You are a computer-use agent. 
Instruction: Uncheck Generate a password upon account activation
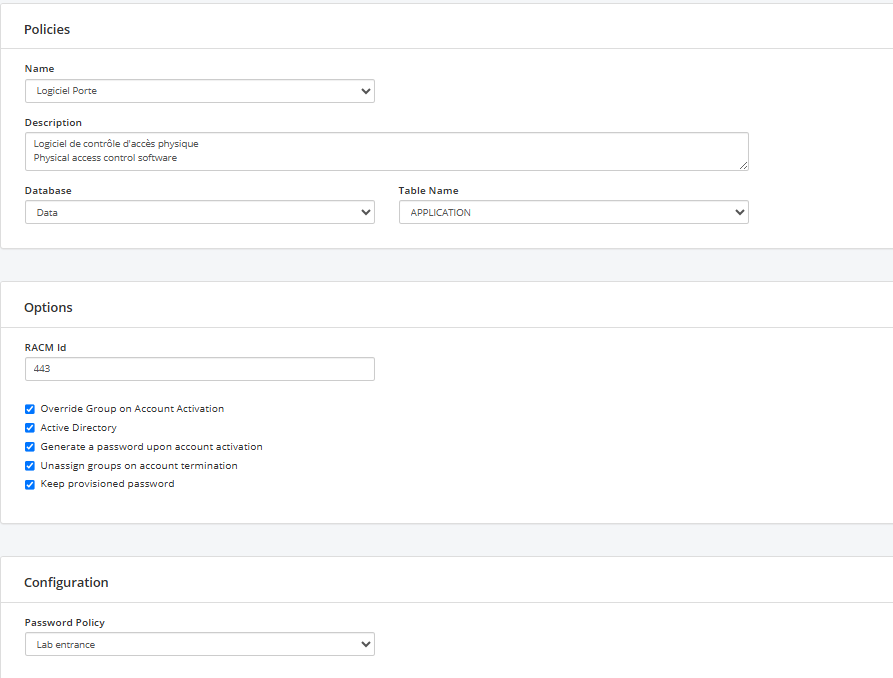tap(30, 447)
